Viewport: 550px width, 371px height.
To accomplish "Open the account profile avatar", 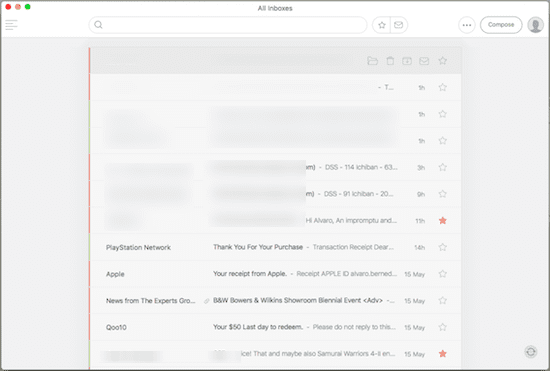I will click(536, 25).
